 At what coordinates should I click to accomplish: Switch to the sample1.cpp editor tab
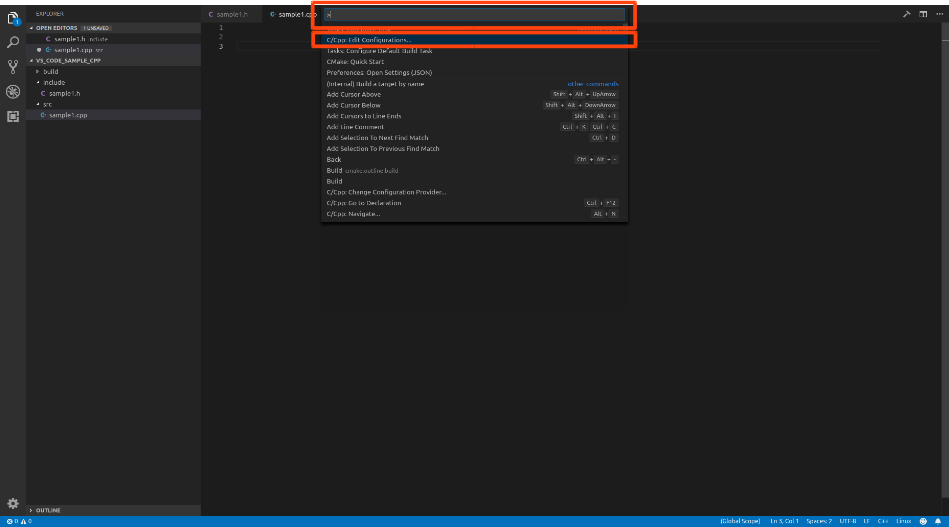coord(293,14)
